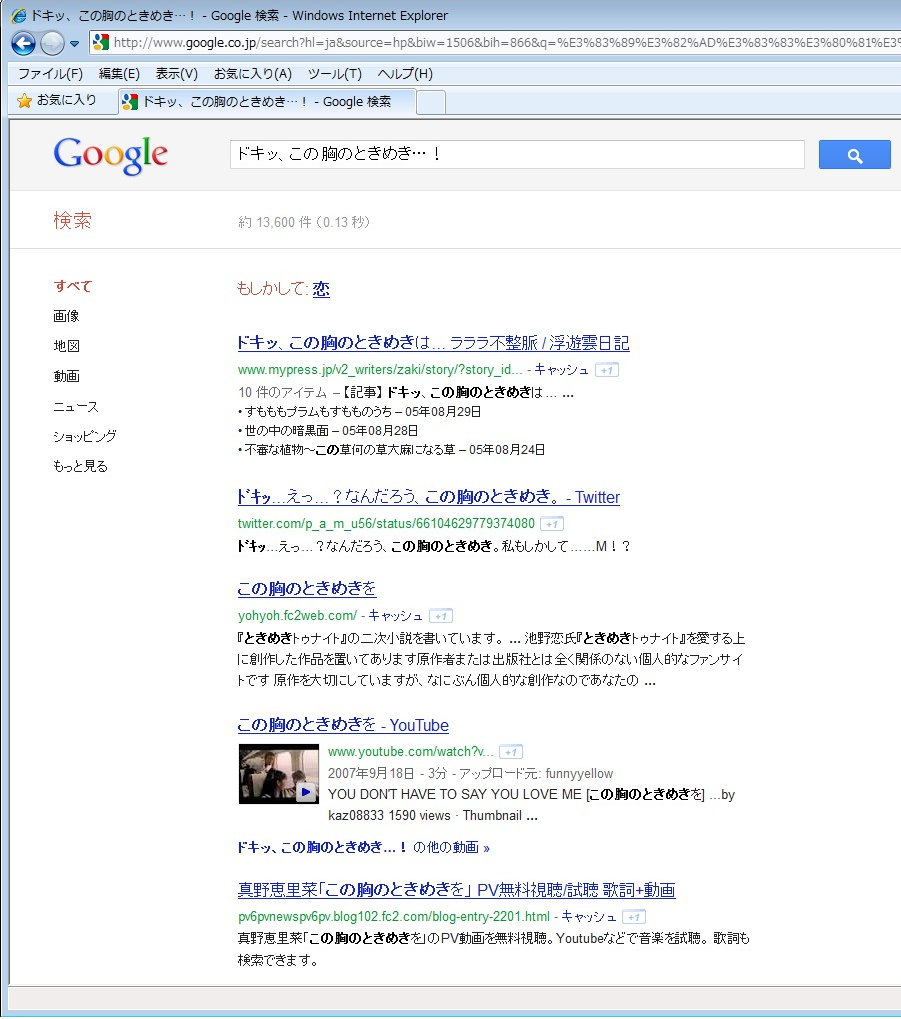The image size is (901, 1019).
Task: Click the Google logo
Action: pyautogui.click(x=110, y=155)
